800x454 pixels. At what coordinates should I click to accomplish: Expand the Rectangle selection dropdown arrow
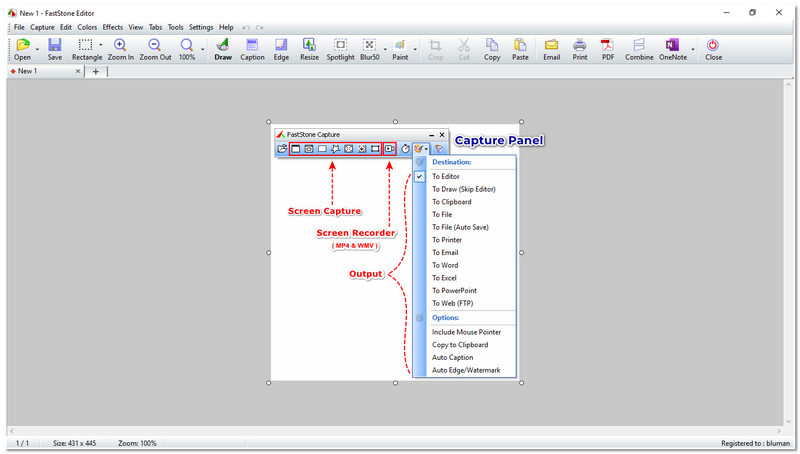point(101,47)
